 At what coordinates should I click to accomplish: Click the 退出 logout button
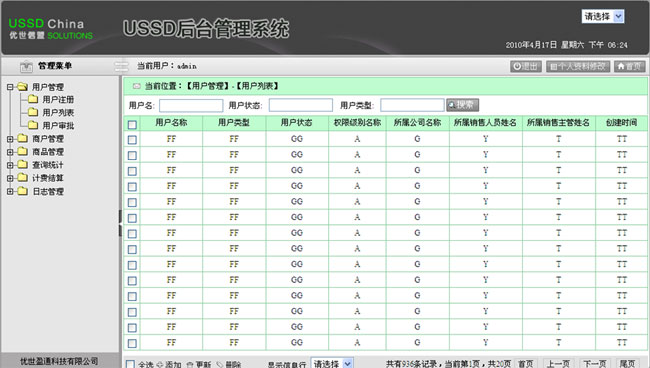tap(526, 66)
